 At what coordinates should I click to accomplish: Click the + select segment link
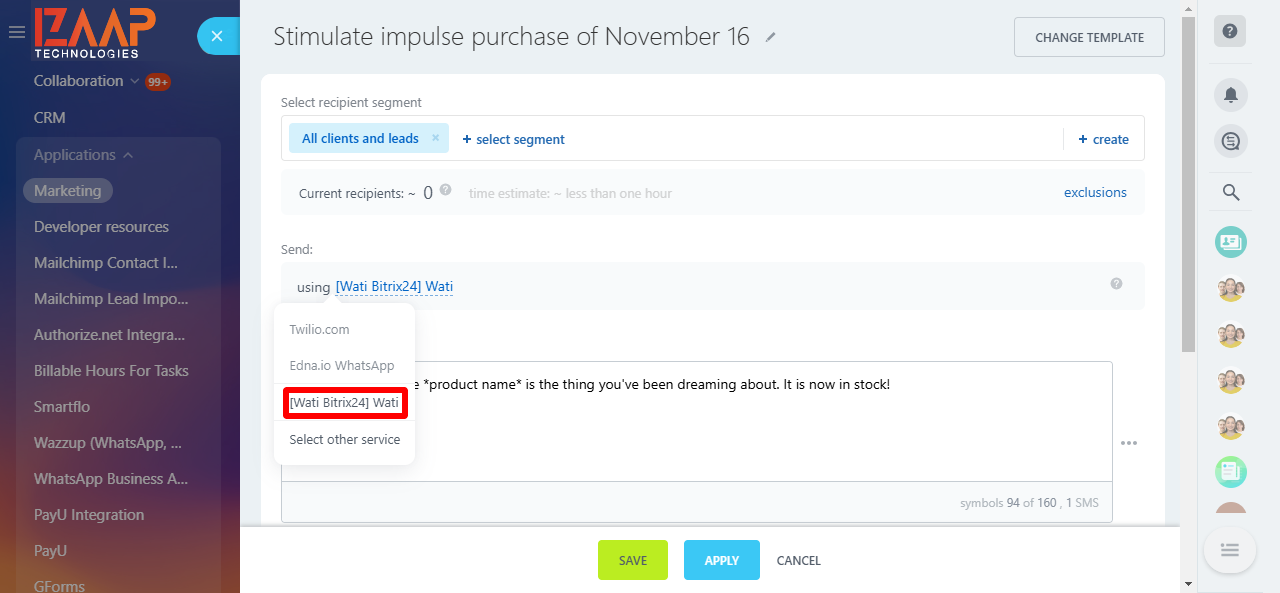point(513,139)
